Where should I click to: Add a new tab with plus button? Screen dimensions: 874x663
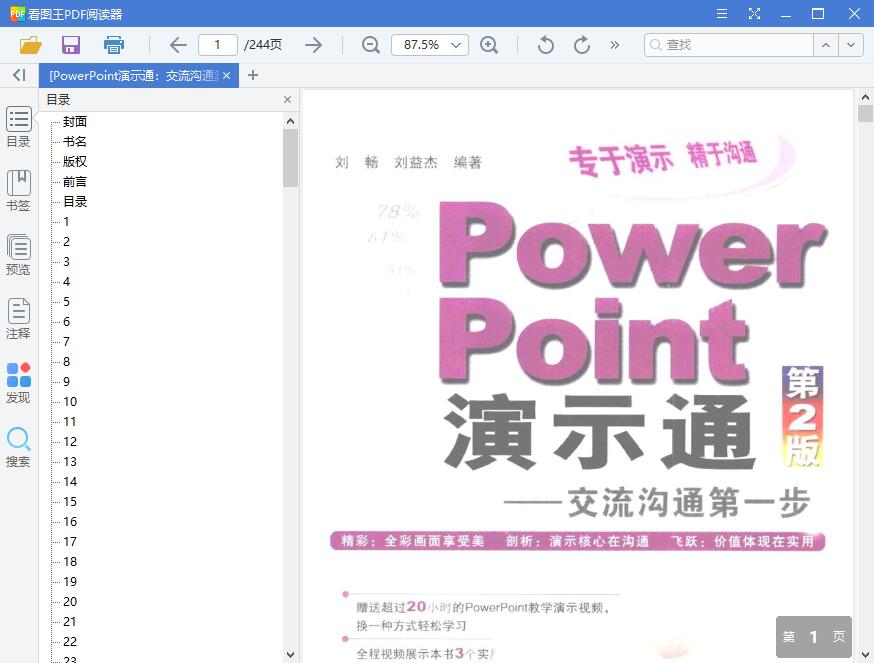(253, 75)
